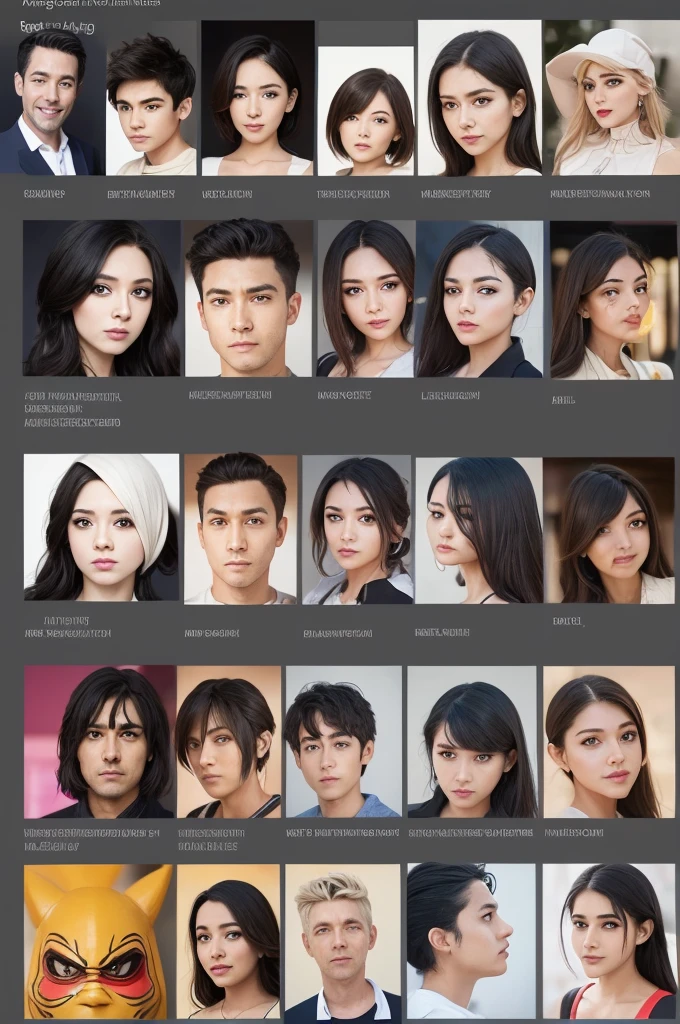Viewport: 680px width, 1024px height.
Task: Select the young man in blue denim shirt
Action: (344, 742)
